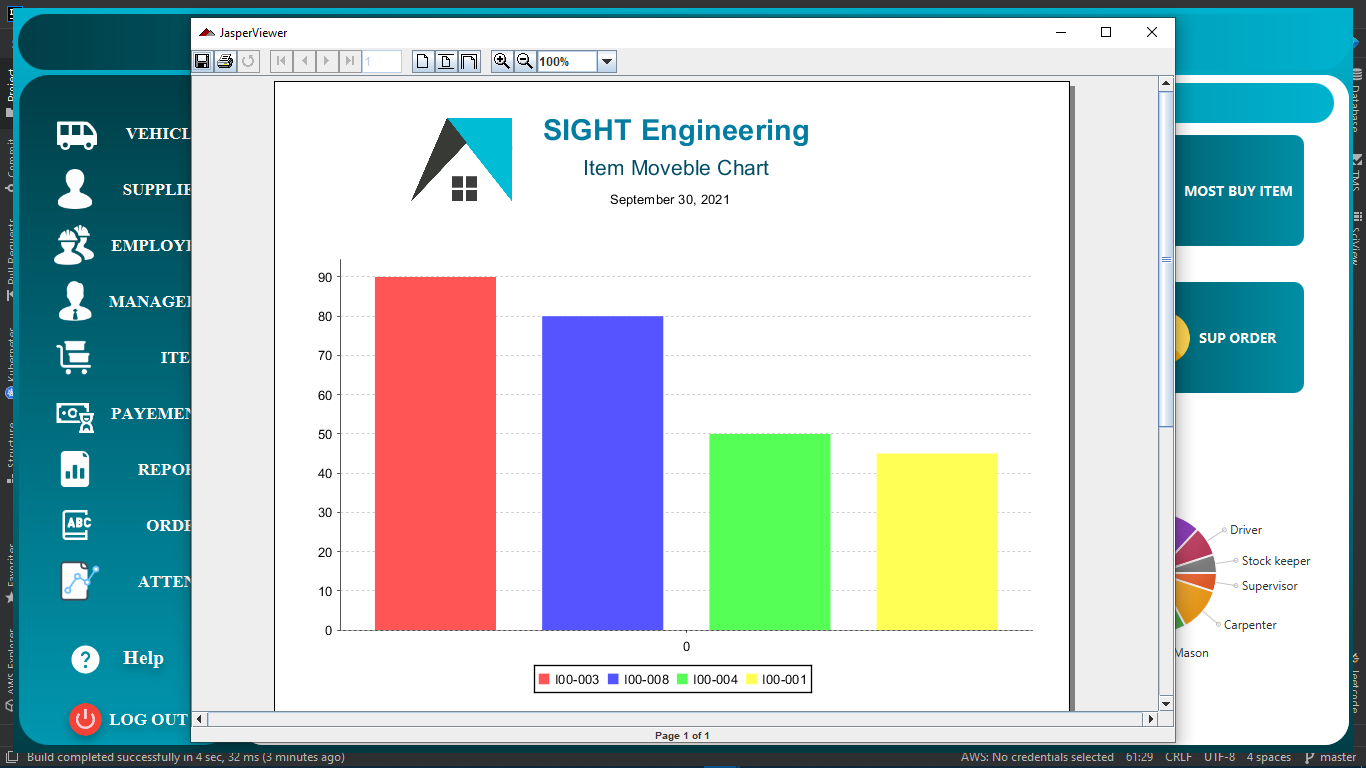
Task: Open the Report chart icon in sidebar
Action: [x=75, y=469]
